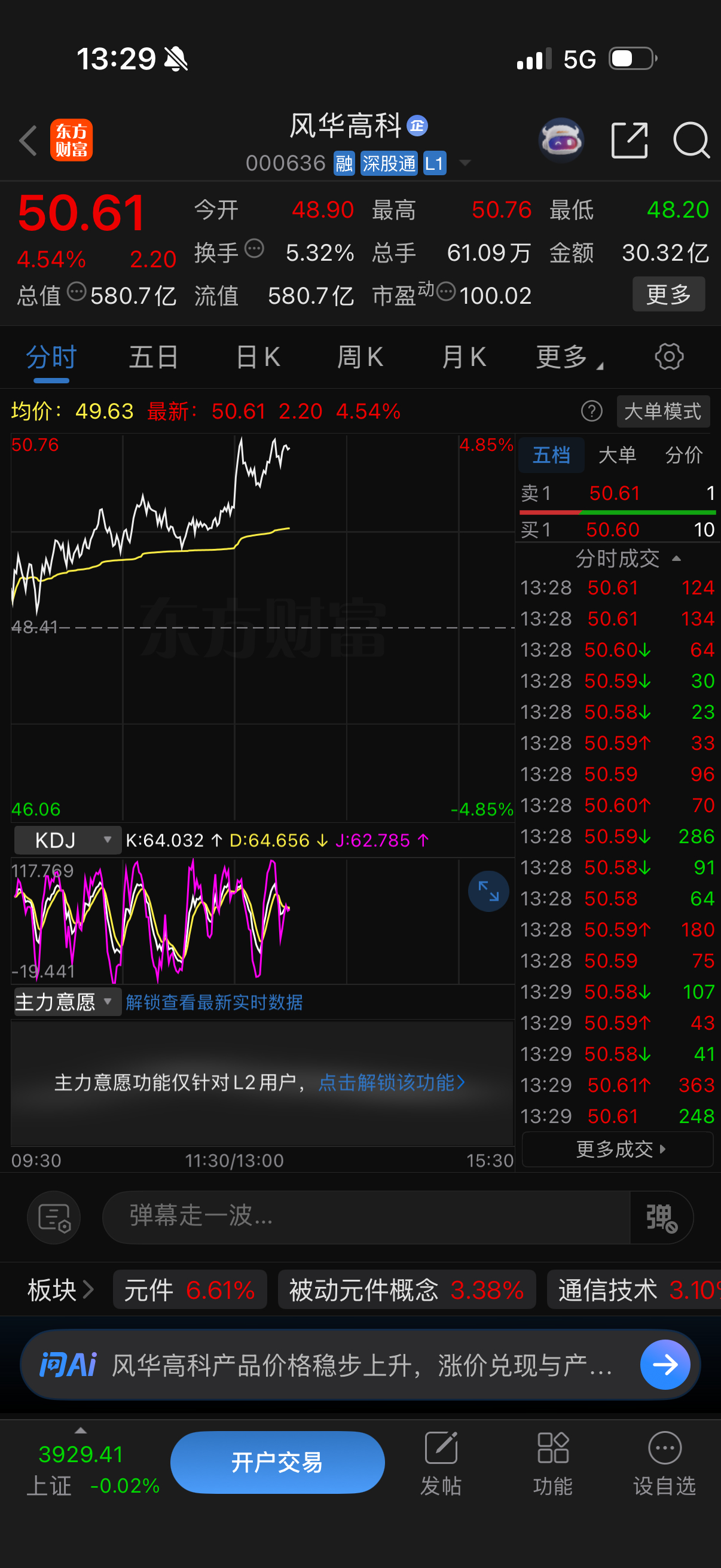This screenshot has height=1568, width=721.
Task: Tap the 风华高科产品价格 AI question text
Action: click(x=362, y=1365)
